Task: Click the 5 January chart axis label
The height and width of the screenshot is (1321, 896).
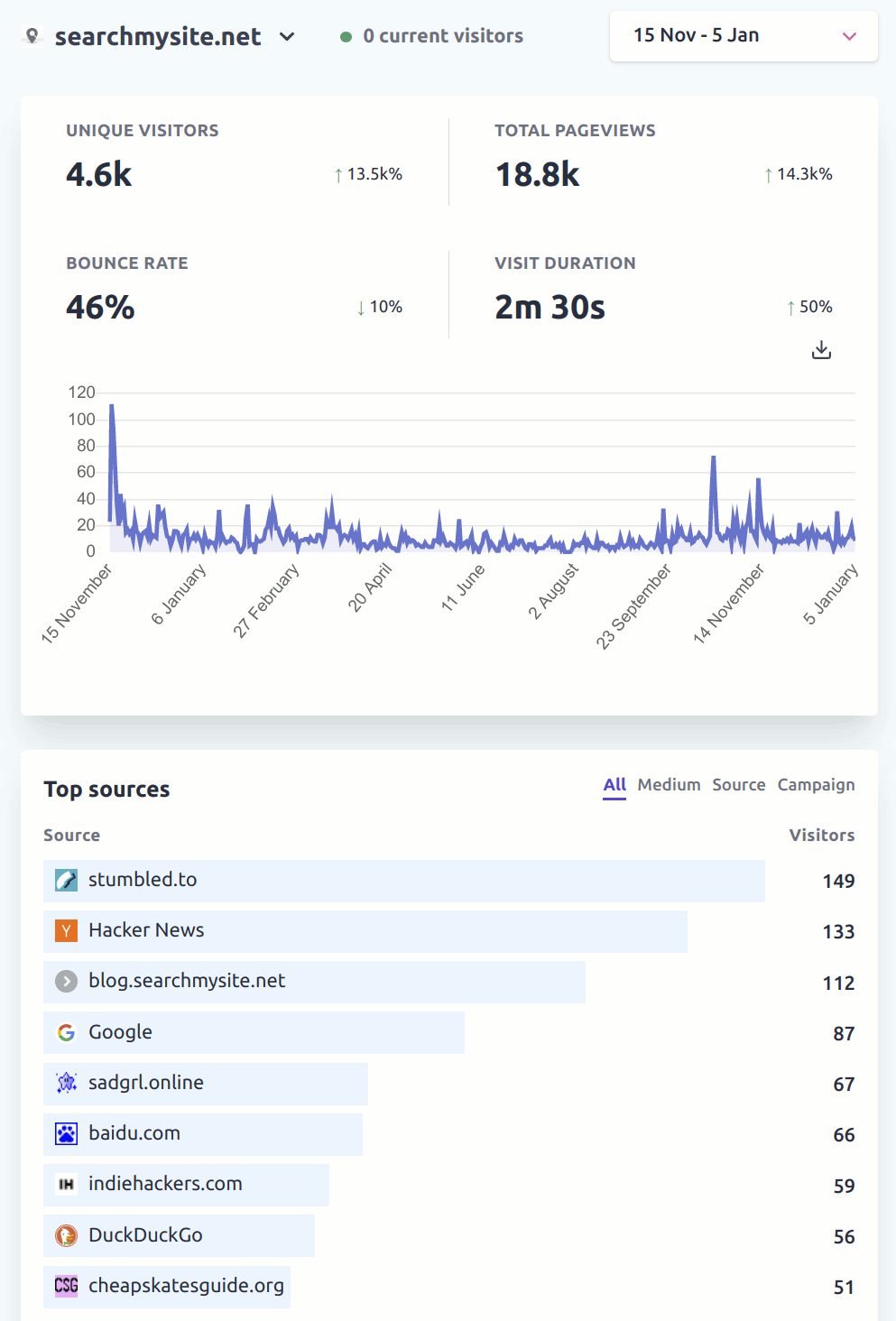Action: 831,595
